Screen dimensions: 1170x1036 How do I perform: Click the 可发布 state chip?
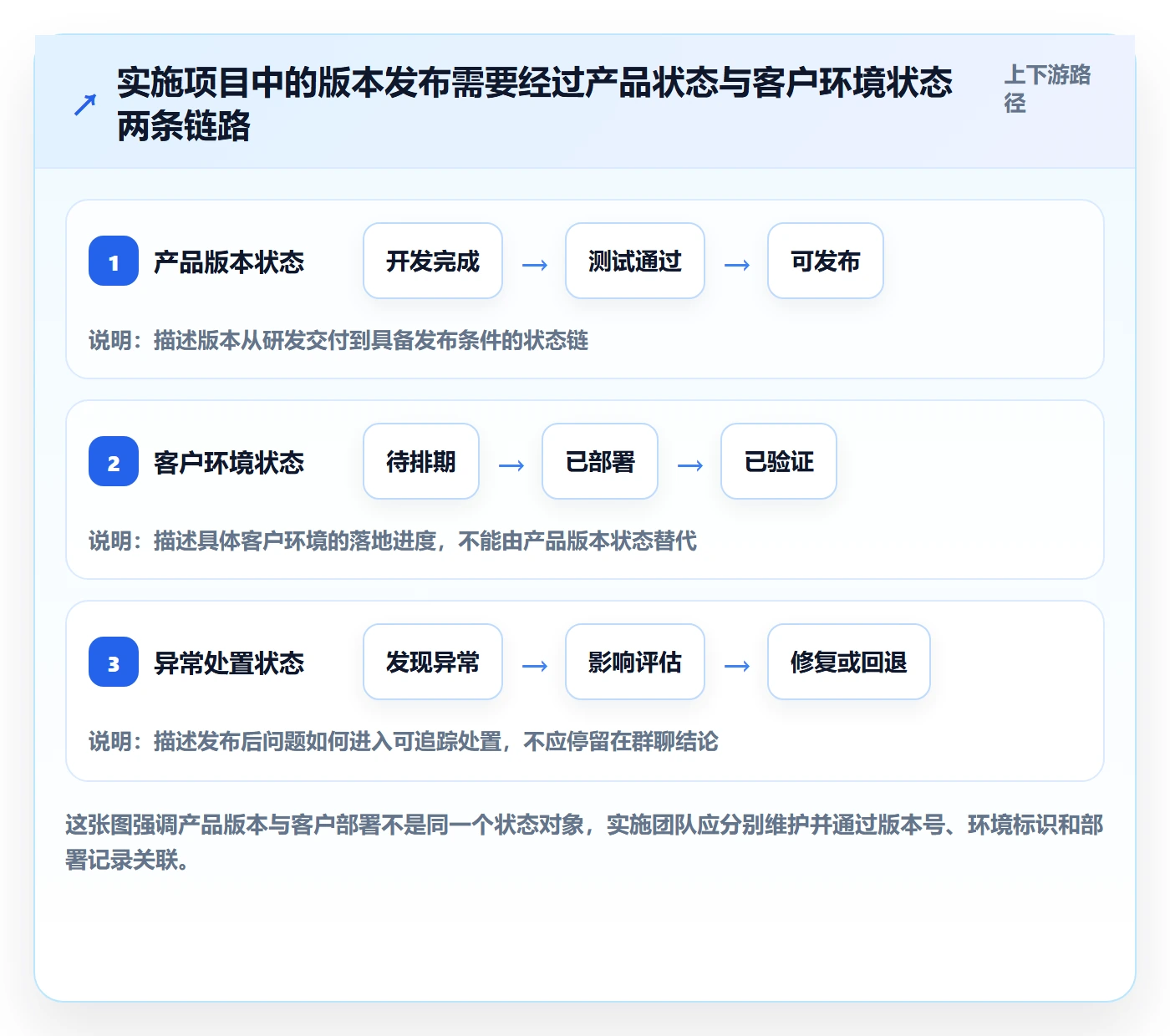click(826, 261)
